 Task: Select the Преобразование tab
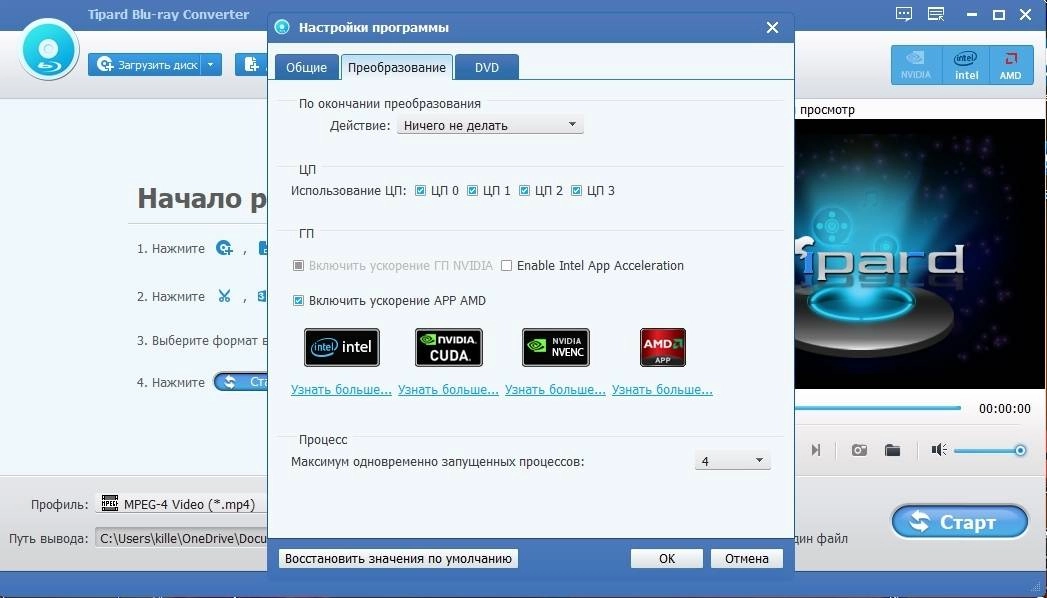coord(397,67)
